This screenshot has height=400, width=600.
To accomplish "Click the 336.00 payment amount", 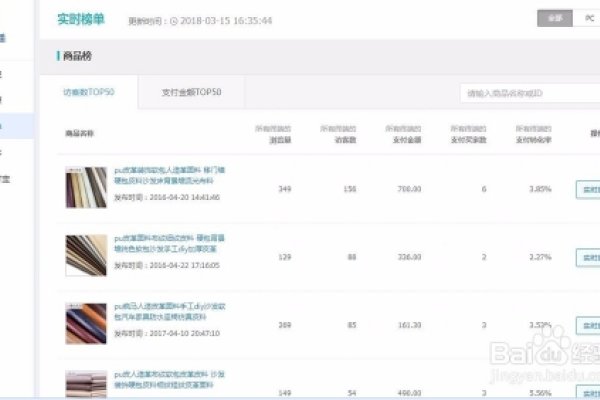I will click(x=409, y=257).
